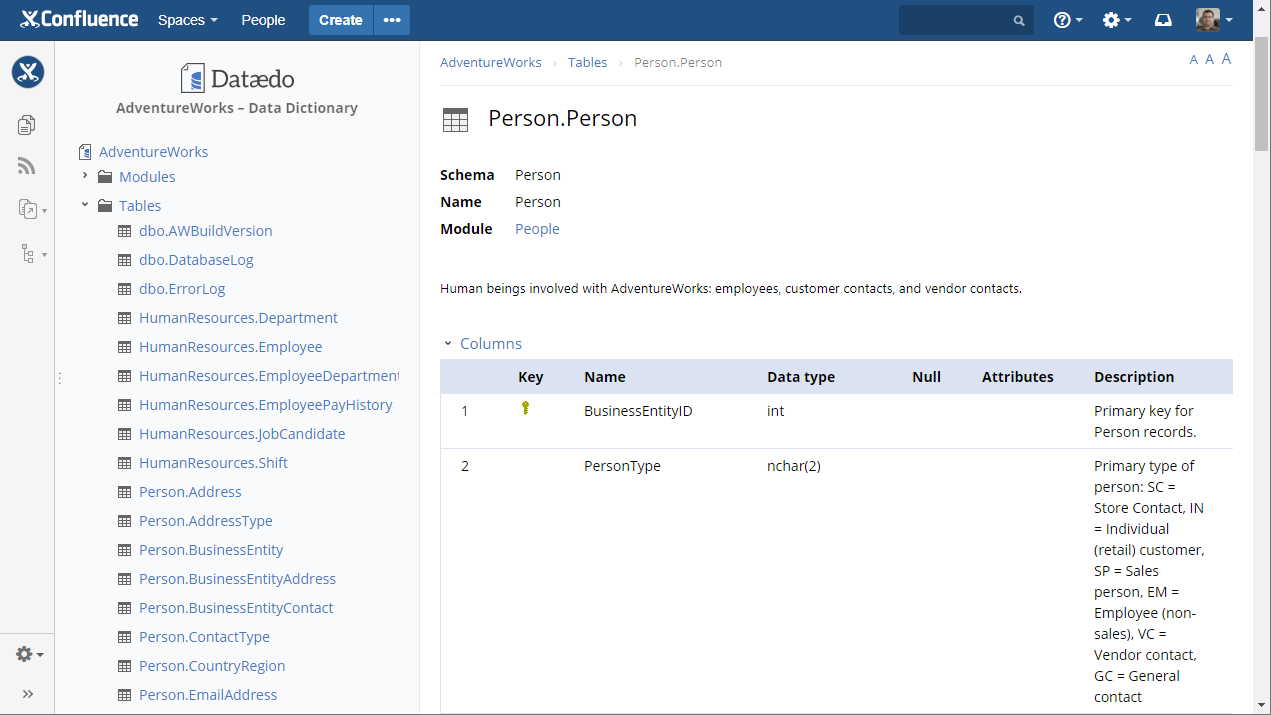Open the page tree icon in sidebar
Screen dimensions: 1271x715
[x=27, y=254]
